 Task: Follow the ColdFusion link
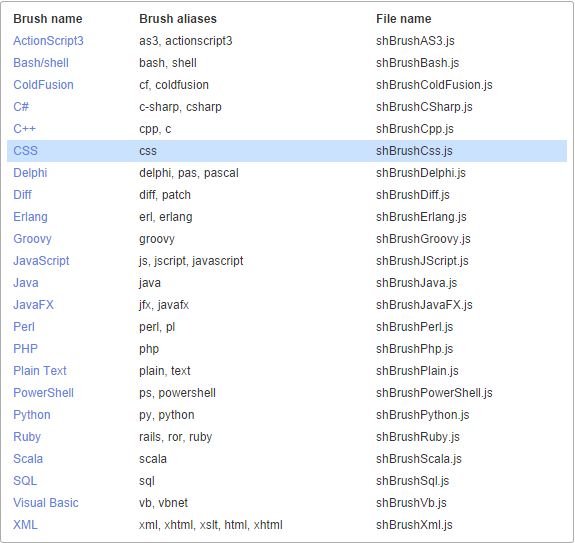[43, 85]
